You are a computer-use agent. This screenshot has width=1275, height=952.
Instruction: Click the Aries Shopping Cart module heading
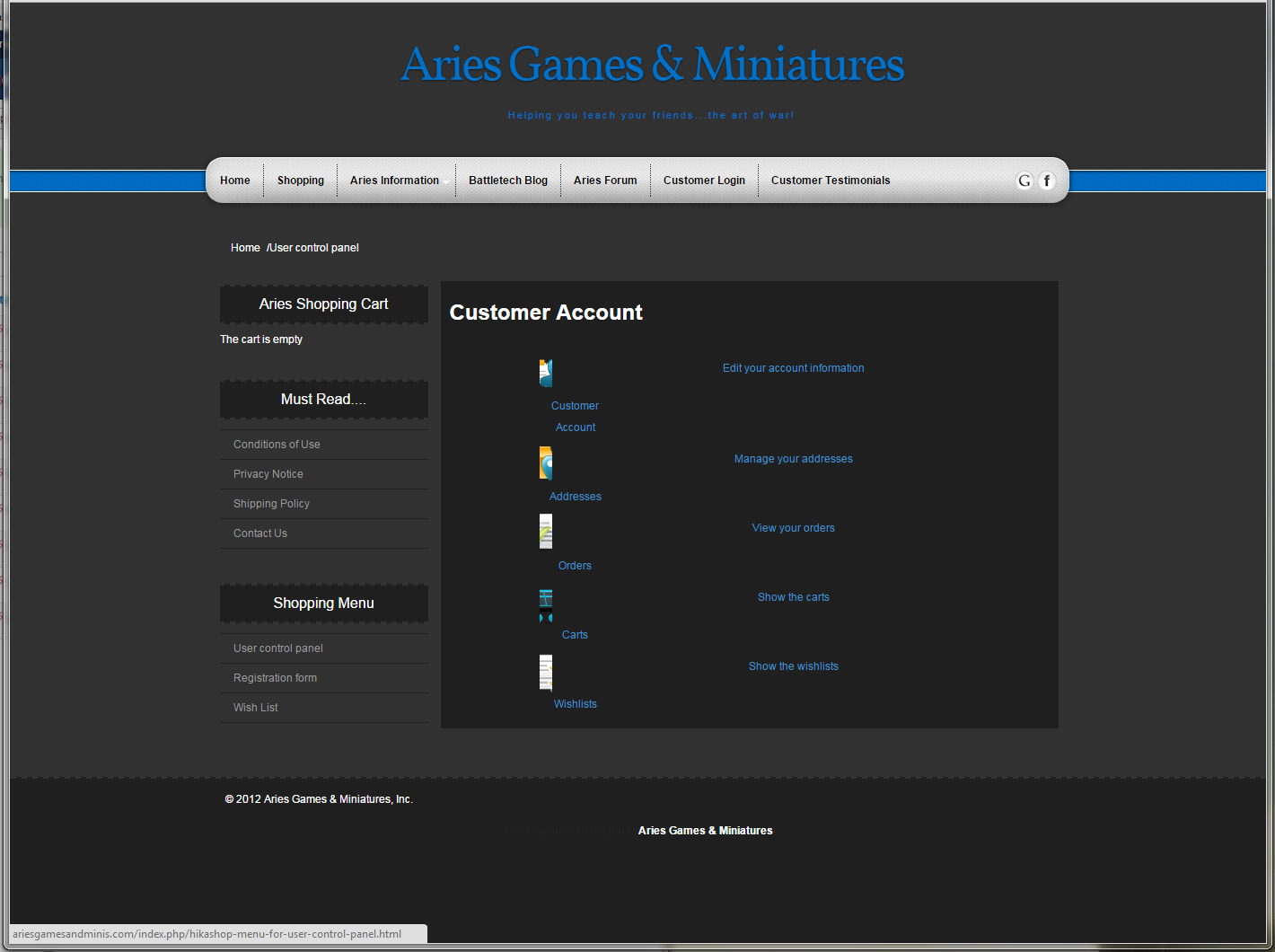coord(324,304)
